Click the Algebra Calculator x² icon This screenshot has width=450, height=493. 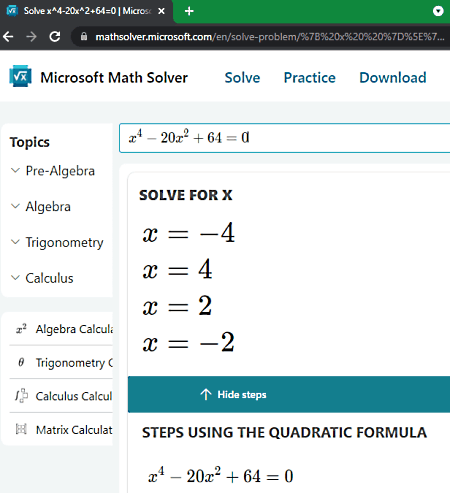(21, 329)
